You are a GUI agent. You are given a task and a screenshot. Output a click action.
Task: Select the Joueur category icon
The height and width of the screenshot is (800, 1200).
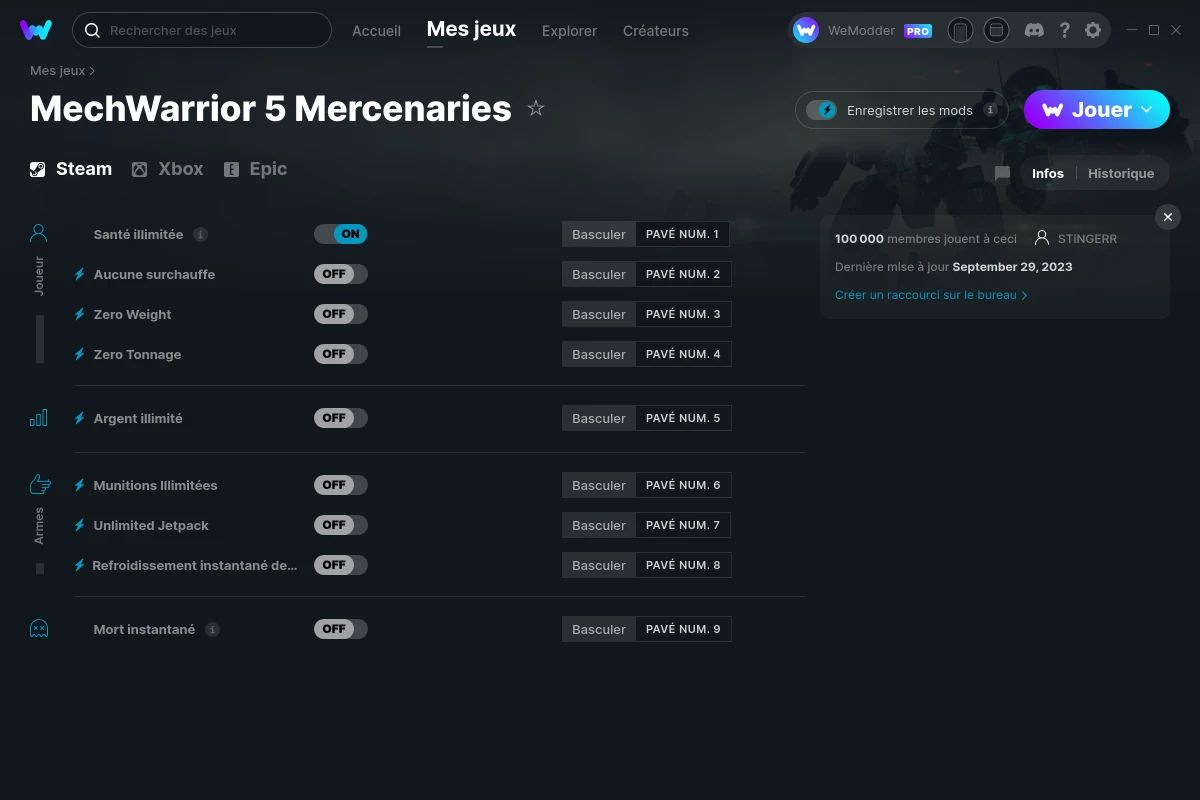(39, 234)
